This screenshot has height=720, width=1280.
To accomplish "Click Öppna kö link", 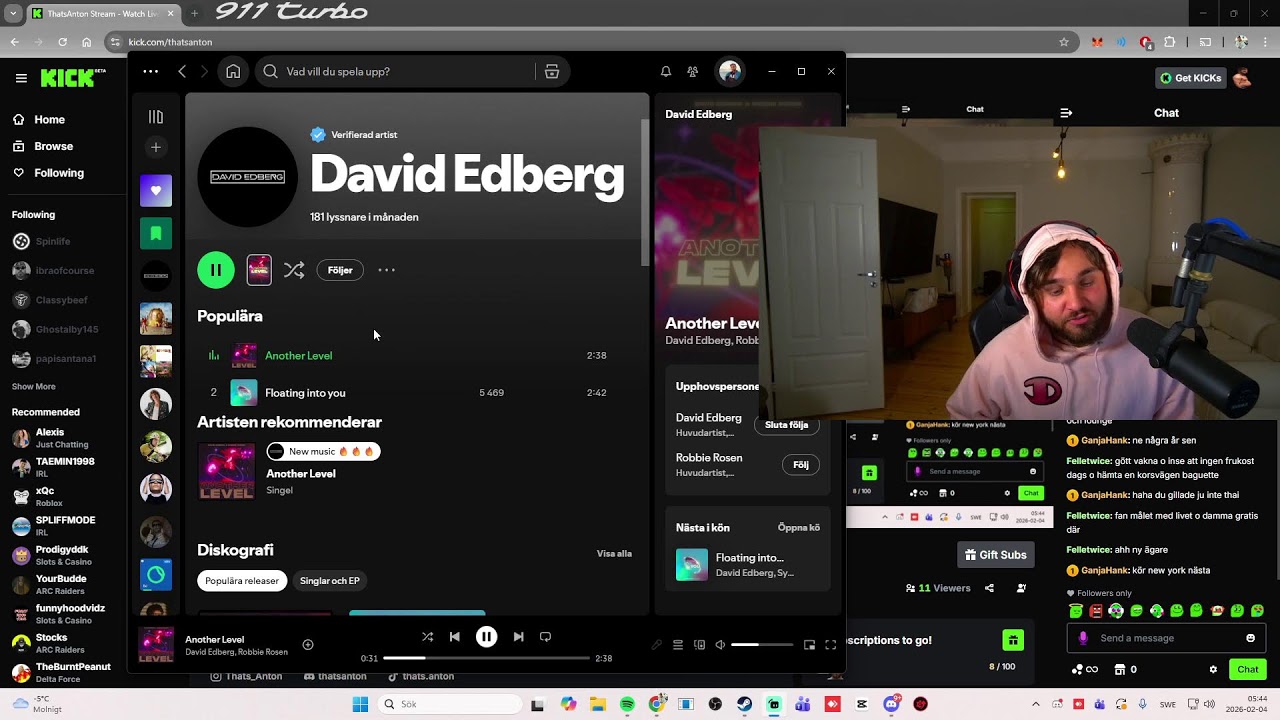I will point(799,528).
